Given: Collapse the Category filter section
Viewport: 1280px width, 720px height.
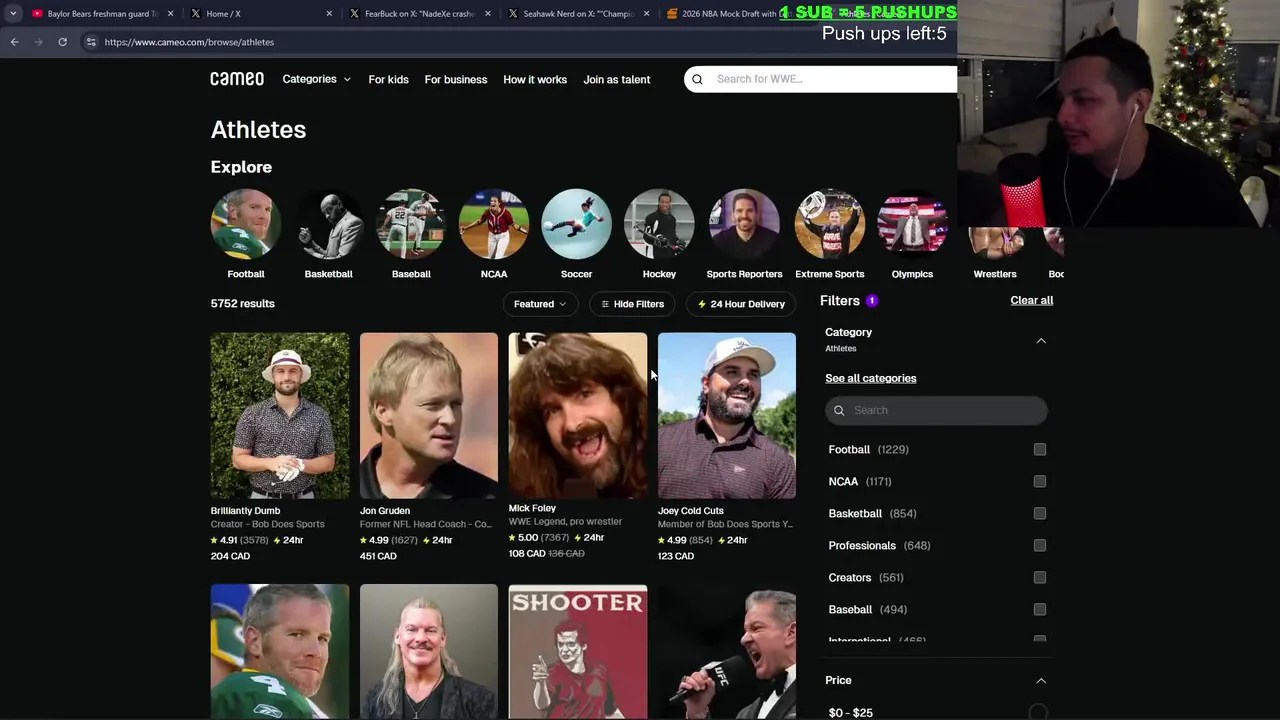Looking at the screenshot, I should tap(1041, 341).
